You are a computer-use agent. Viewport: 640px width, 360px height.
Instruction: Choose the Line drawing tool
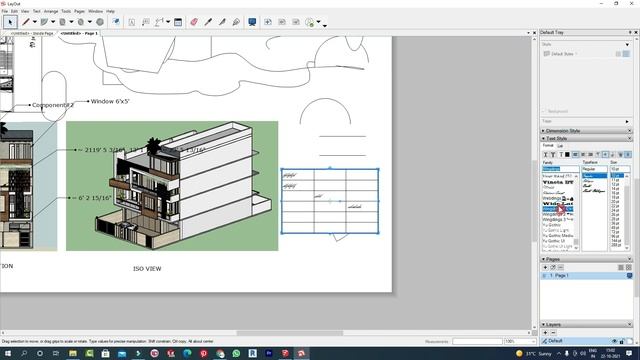(x=26, y=22)
